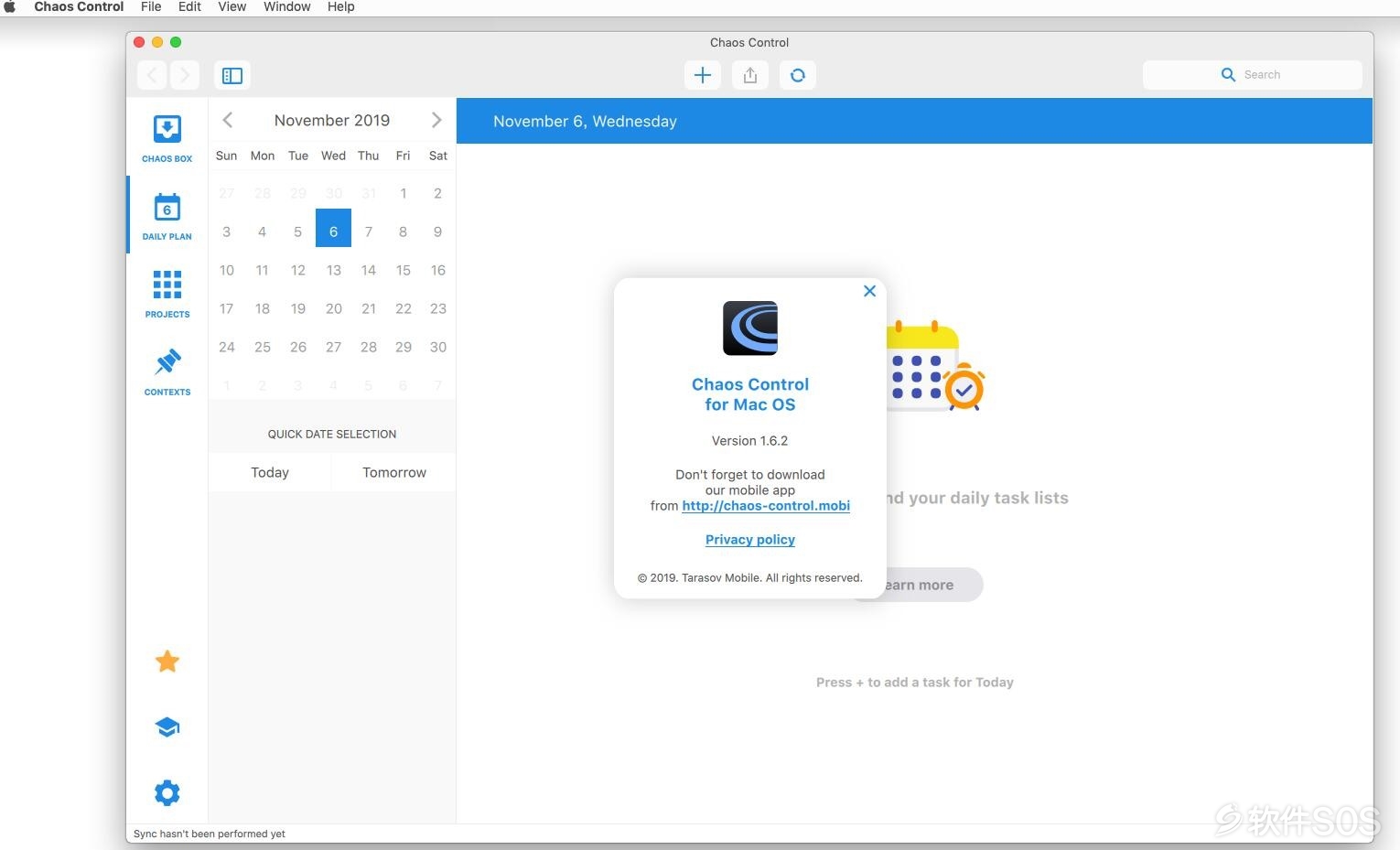This screenshot has height=850, width=1400.
Task: Click the sync refresh toolbar icon
Action: (798, 75)
